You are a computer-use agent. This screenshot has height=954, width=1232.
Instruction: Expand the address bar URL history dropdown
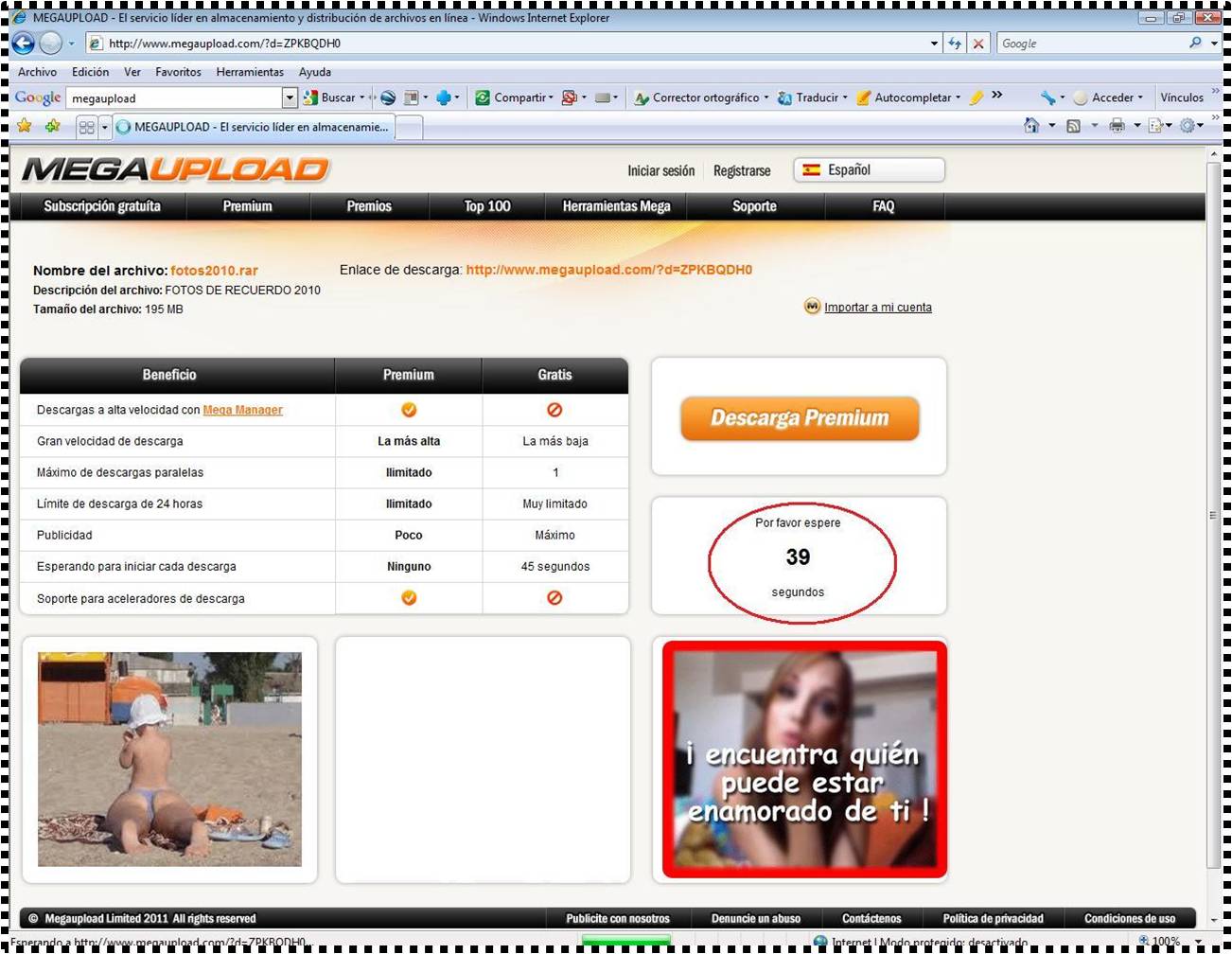[x=934, y=44]
